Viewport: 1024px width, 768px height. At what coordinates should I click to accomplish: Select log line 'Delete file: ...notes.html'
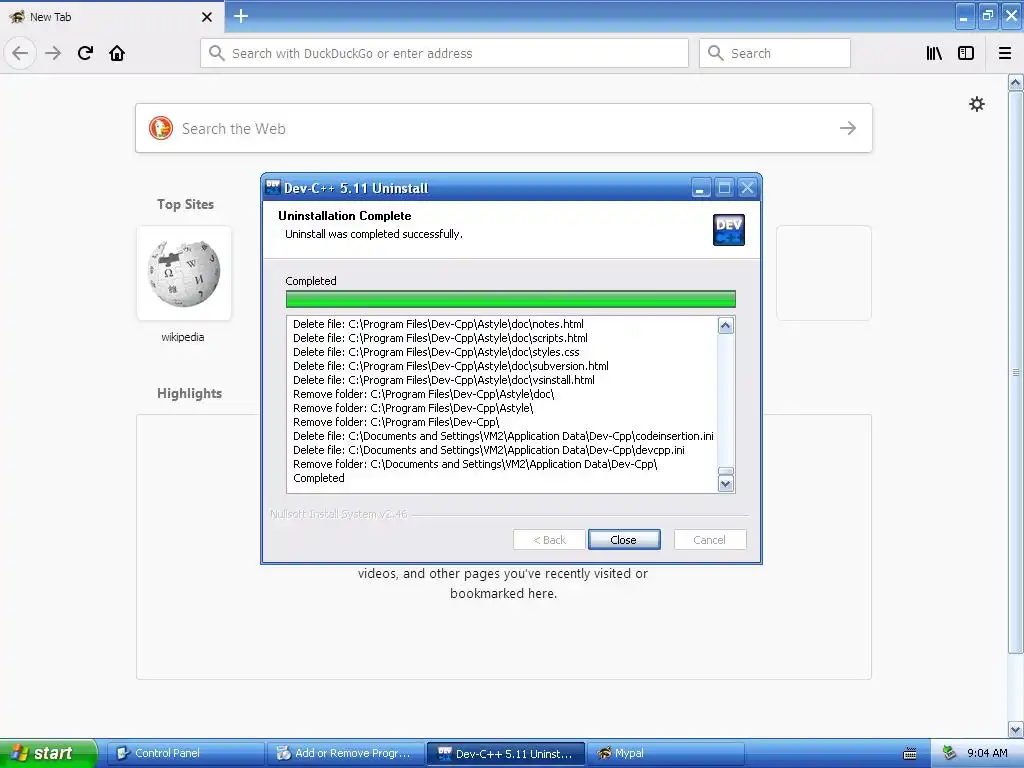(x=438, y=324)
